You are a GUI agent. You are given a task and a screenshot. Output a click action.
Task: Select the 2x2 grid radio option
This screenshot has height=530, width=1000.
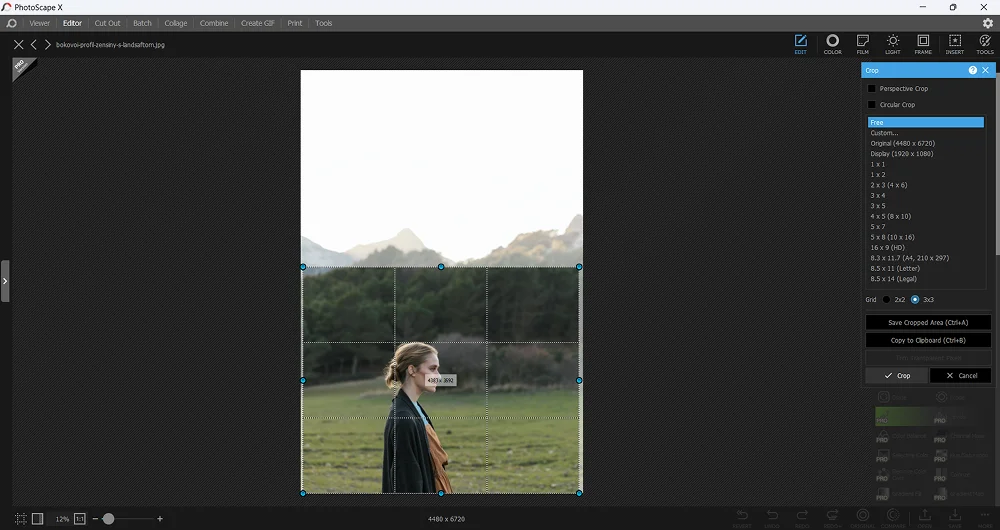[x=886, y=299]
